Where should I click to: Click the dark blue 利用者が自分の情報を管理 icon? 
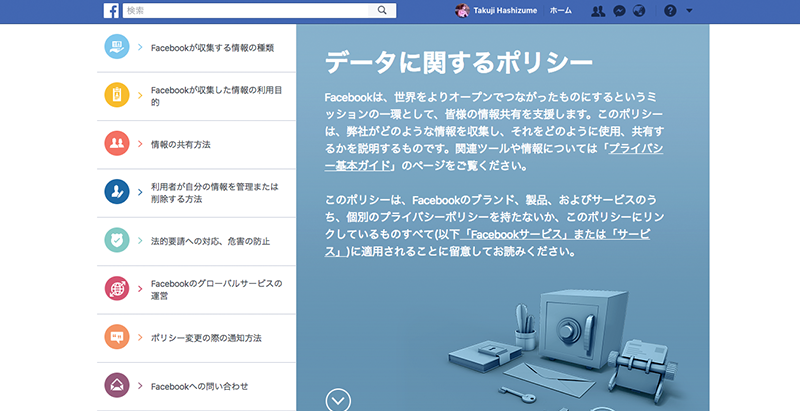coord(117,192)
